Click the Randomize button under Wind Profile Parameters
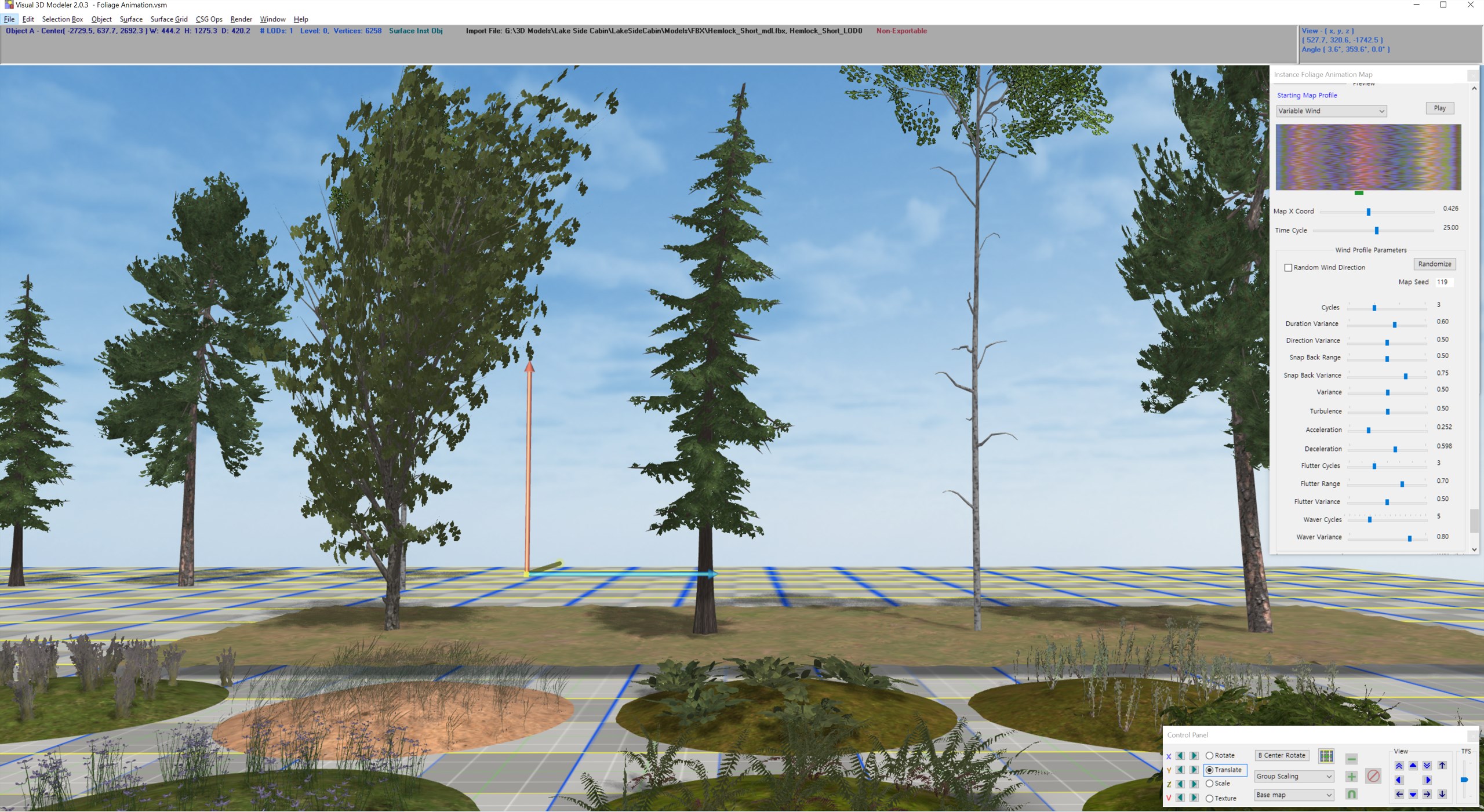Image resolution: width=1484 pixels, height=812 pixels. point(1435,264)
